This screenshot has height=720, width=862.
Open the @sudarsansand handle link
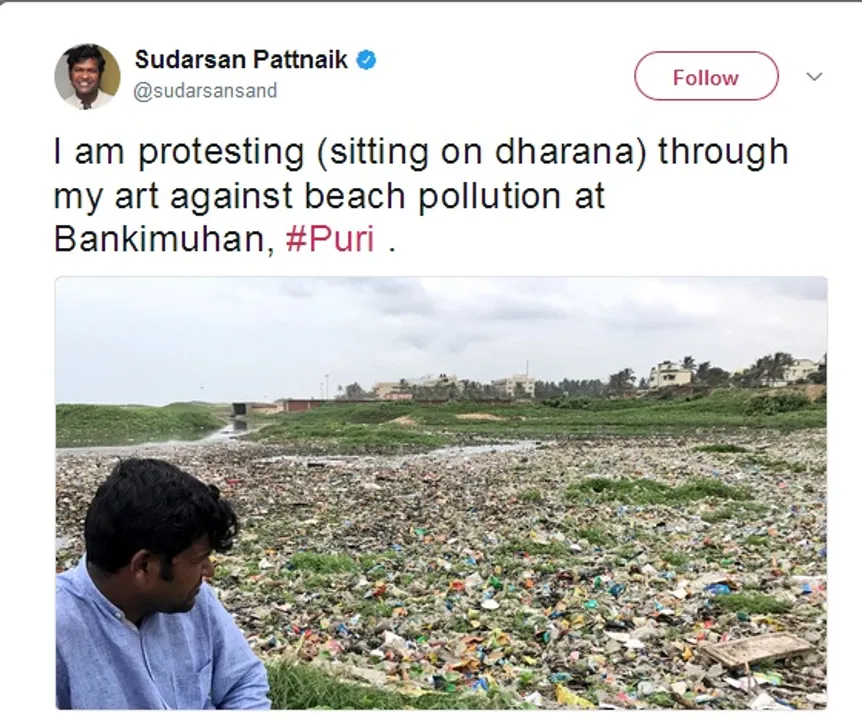coord(206,91)
